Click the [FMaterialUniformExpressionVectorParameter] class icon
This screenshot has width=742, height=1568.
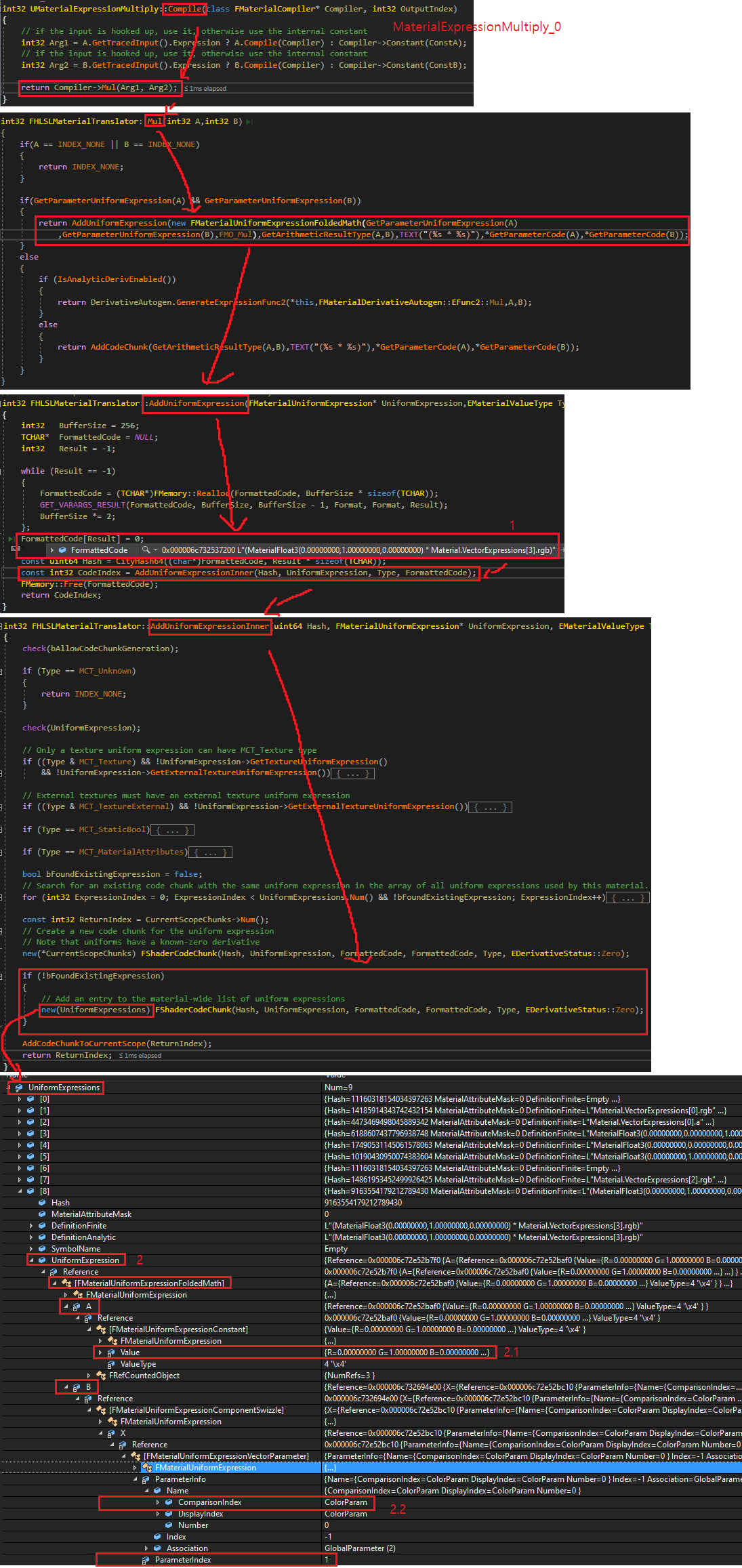(x=136, y=1456)
